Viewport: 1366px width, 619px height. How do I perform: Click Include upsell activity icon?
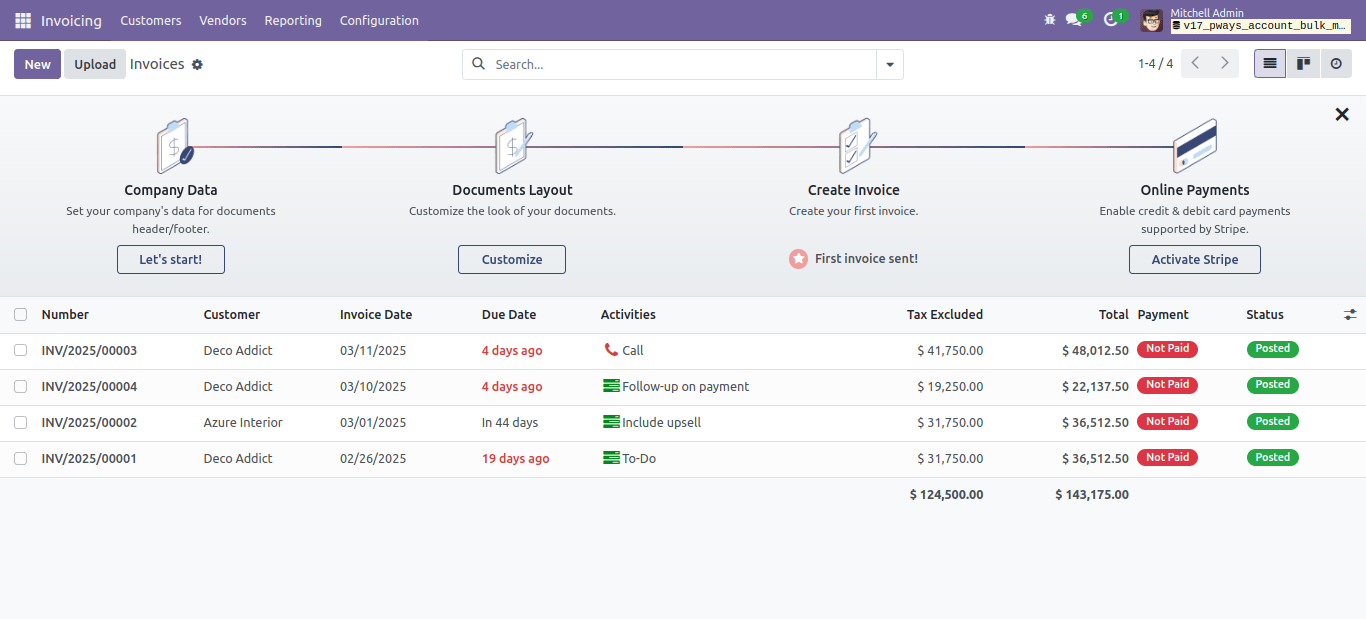611,422
